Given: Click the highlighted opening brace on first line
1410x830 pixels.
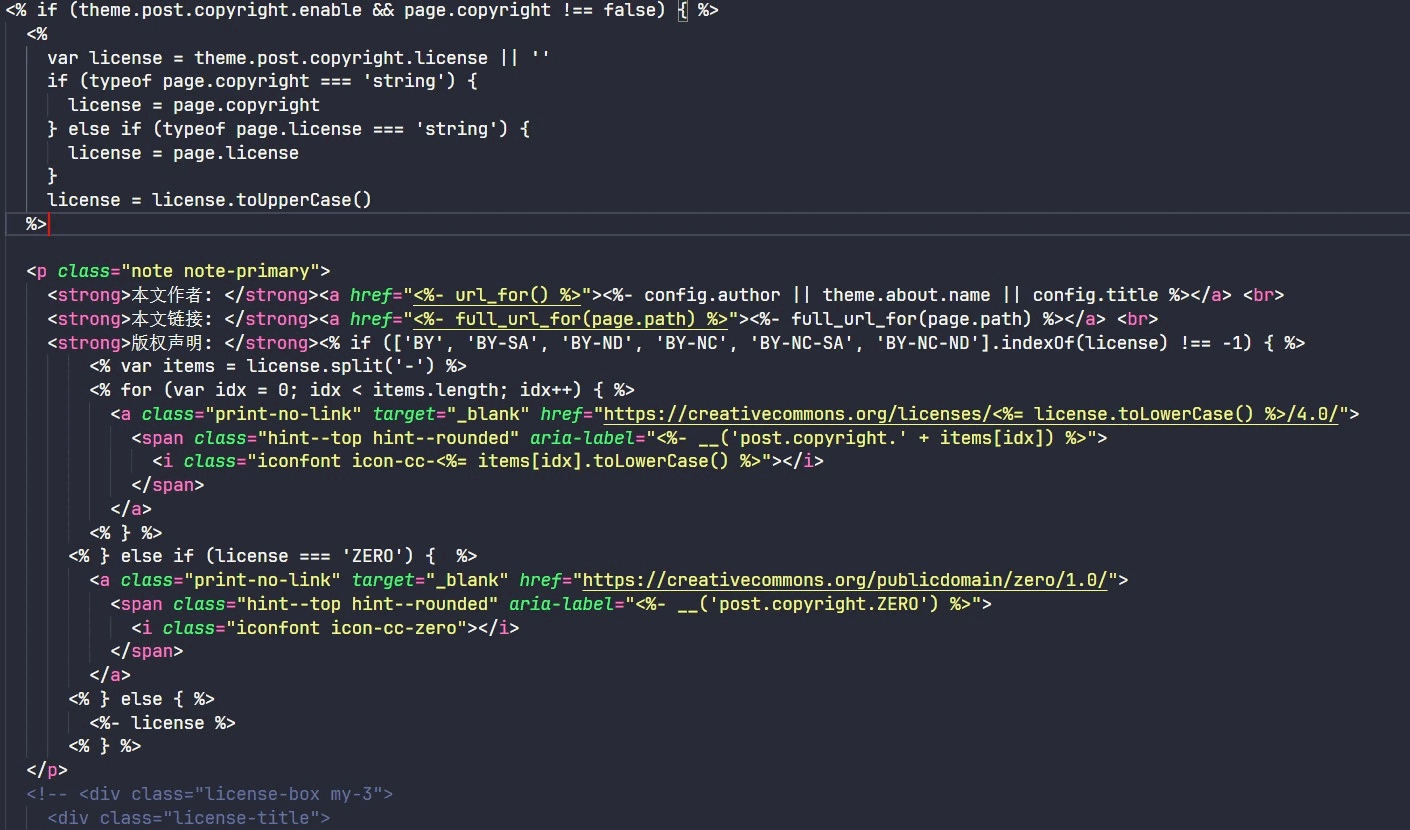Looking at the screenshot, I should (683, 10).
